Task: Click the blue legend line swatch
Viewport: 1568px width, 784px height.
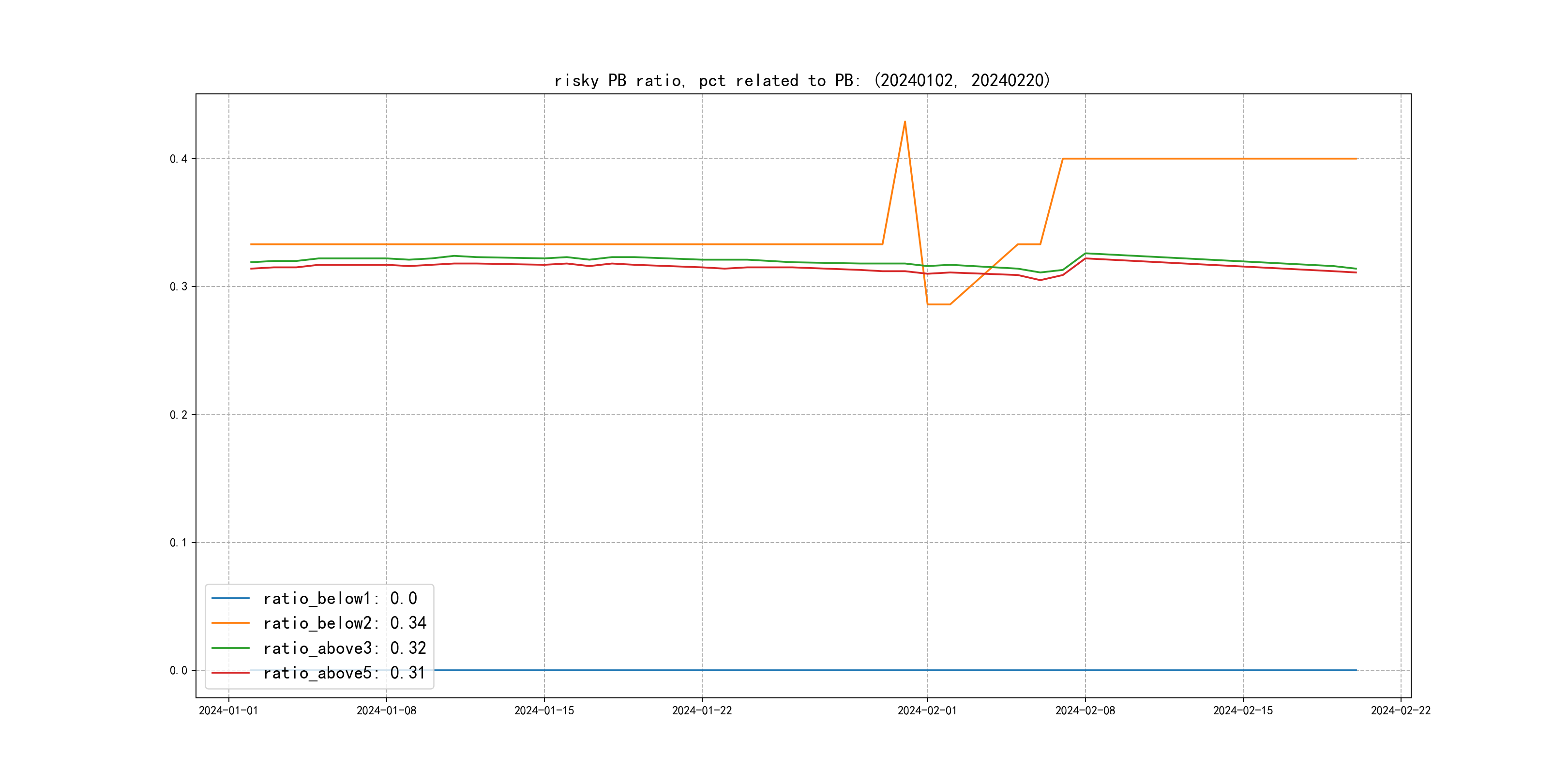Action: click(230, 598)
